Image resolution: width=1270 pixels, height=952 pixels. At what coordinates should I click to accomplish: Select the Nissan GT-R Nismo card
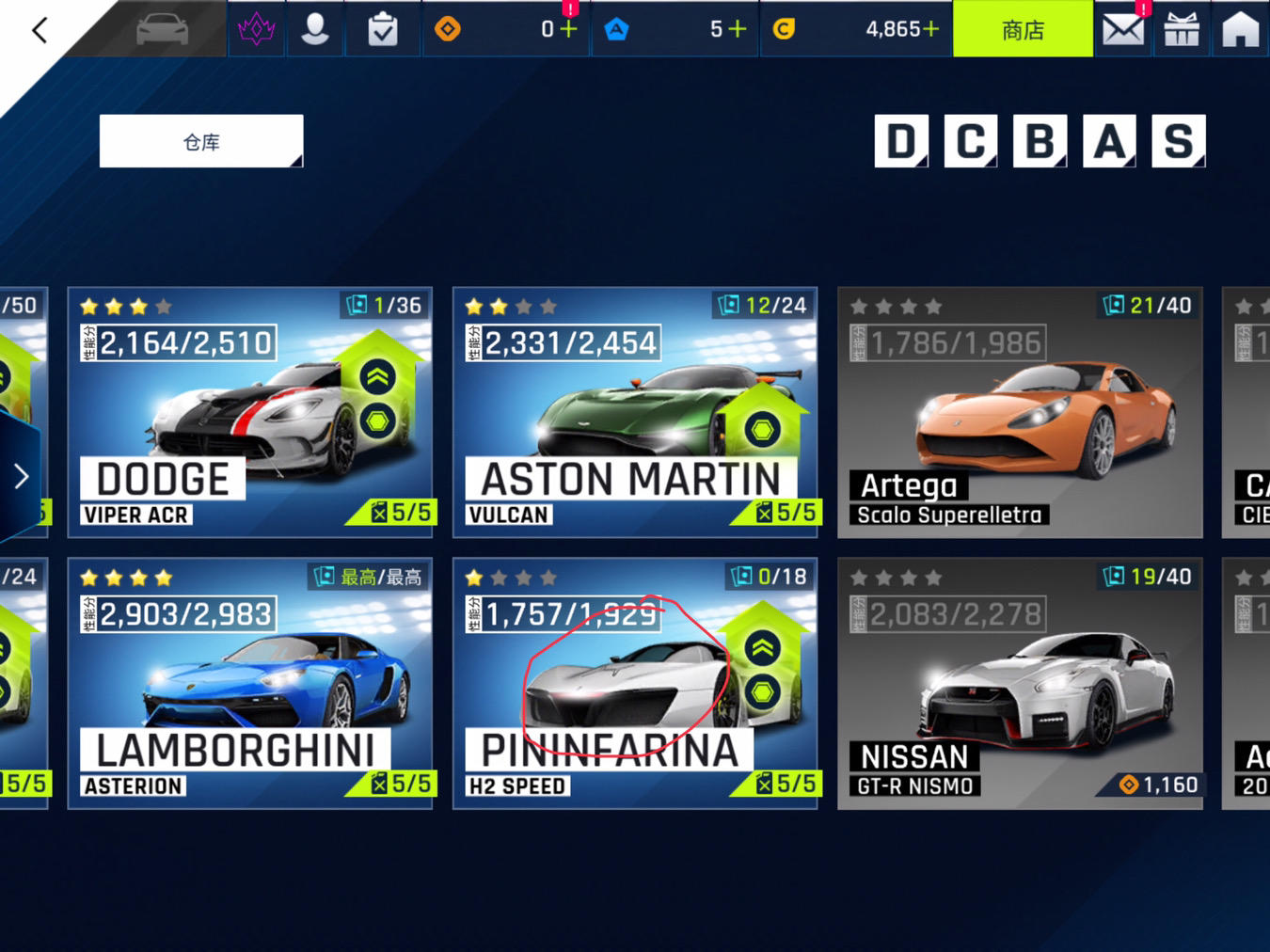click(x=1020, y=683)
